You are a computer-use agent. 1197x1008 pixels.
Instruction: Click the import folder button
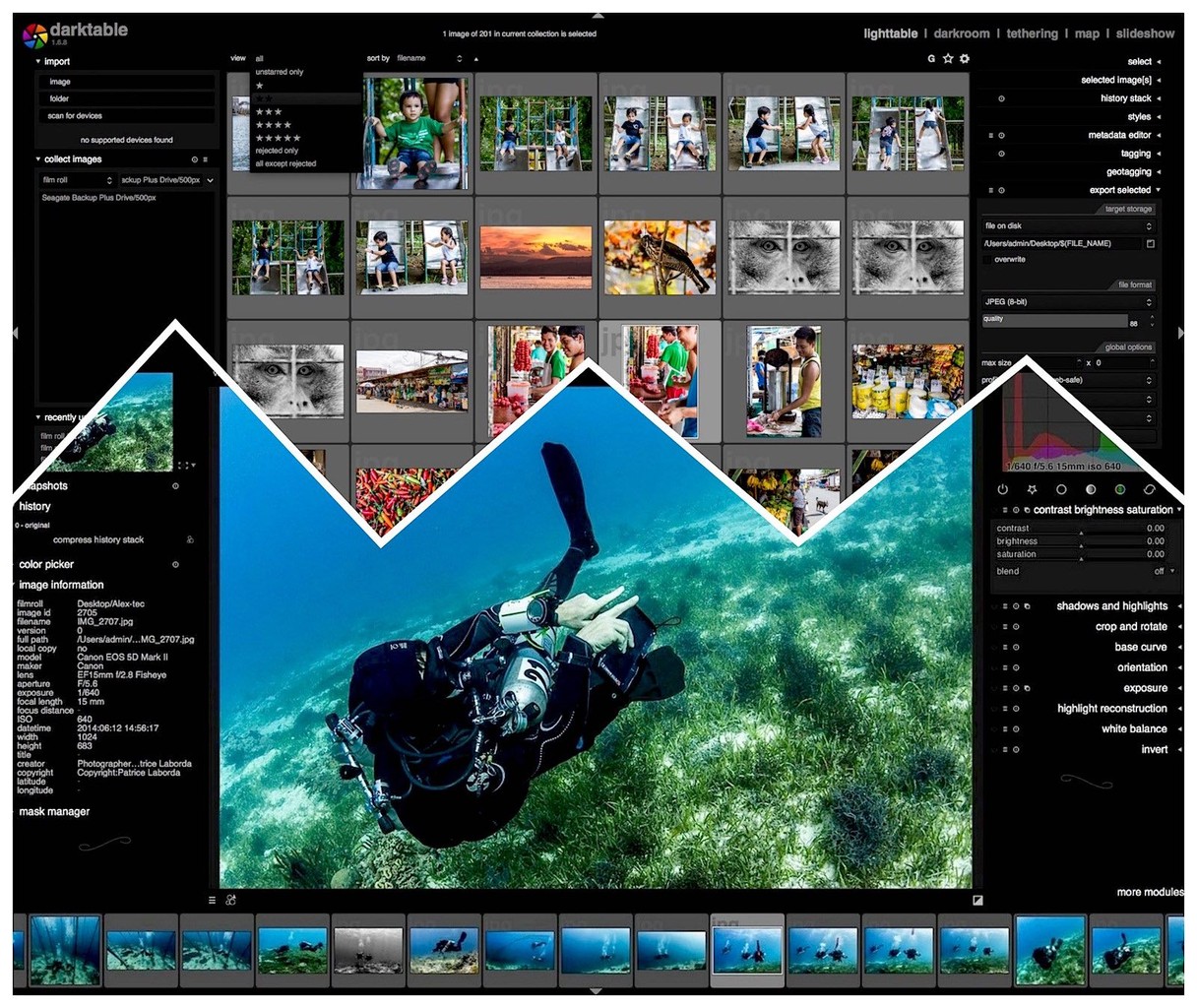point(126,98)
